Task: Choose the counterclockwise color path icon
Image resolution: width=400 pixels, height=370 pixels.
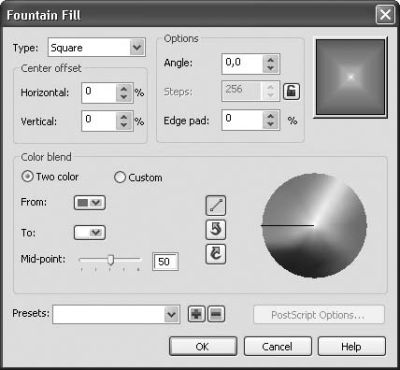Action: (x=216, y=230)
